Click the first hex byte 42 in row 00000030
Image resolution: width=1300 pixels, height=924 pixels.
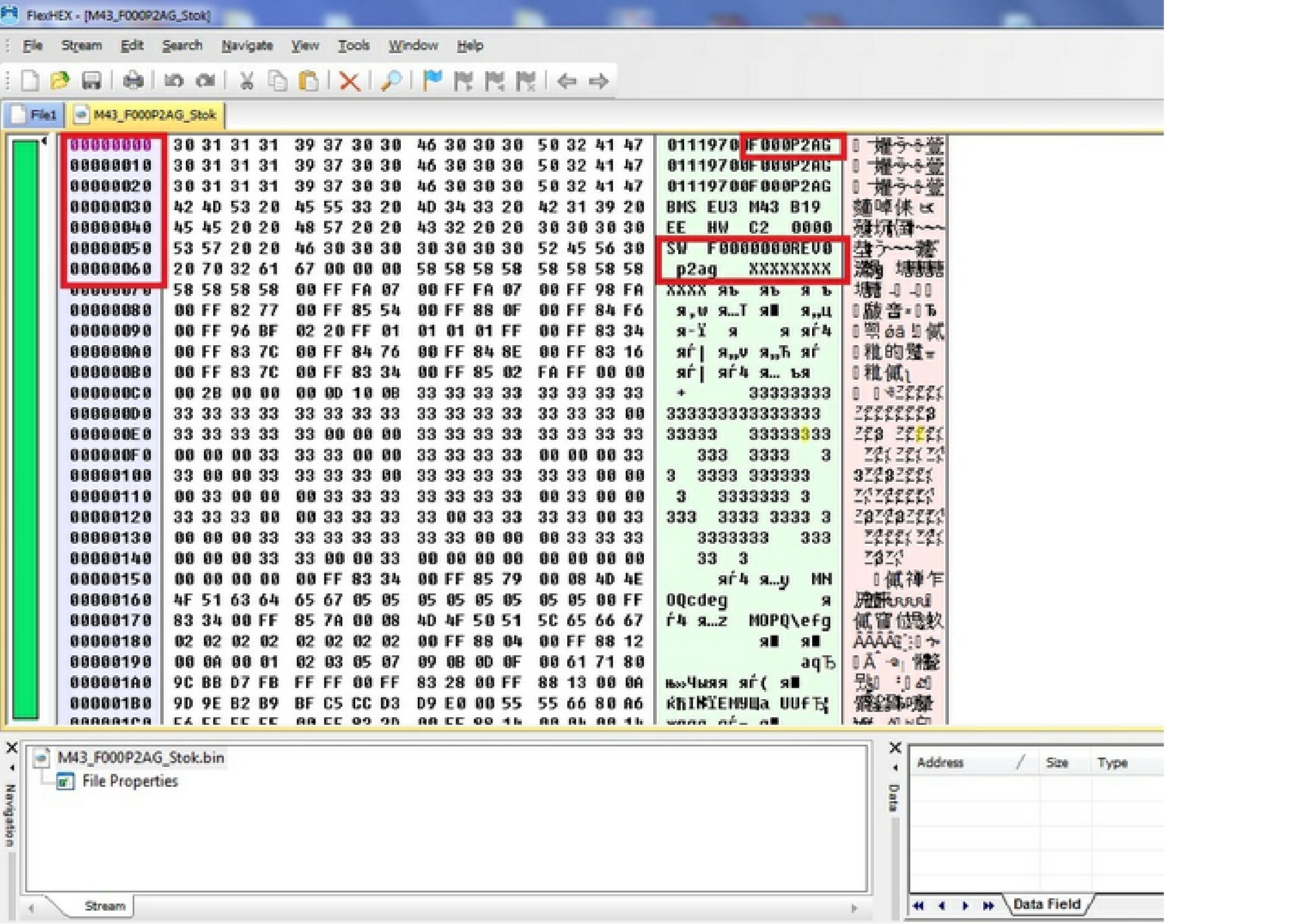point(183,207)
